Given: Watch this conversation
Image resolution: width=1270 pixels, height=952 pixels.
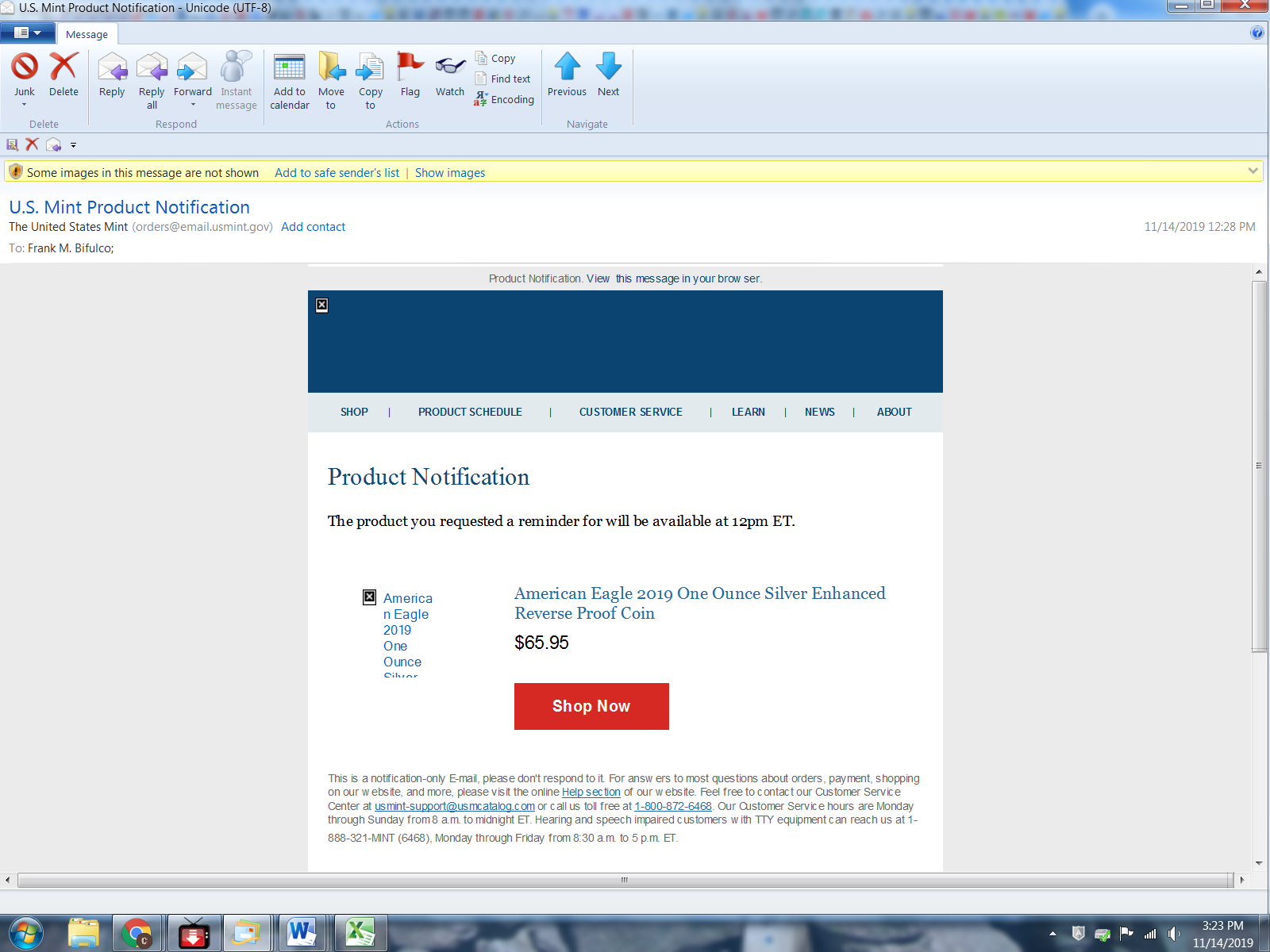Looking at the screenshot, I should (450, 73).
